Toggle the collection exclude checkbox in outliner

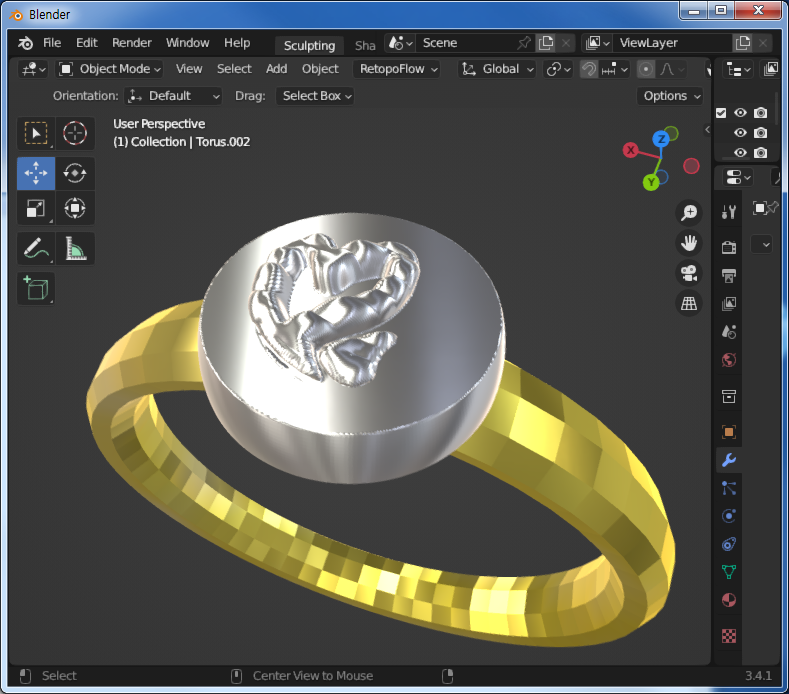[721, 113]
